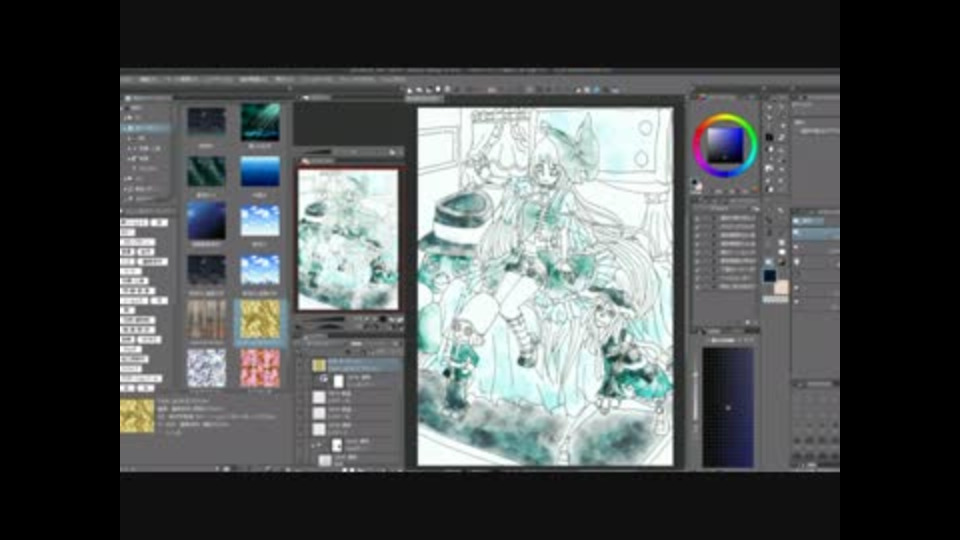Click the white layer mask thumbnail below the gold layer
This screenshot has width=960, height=540.
pyautogui.click(x=338, y=381)
